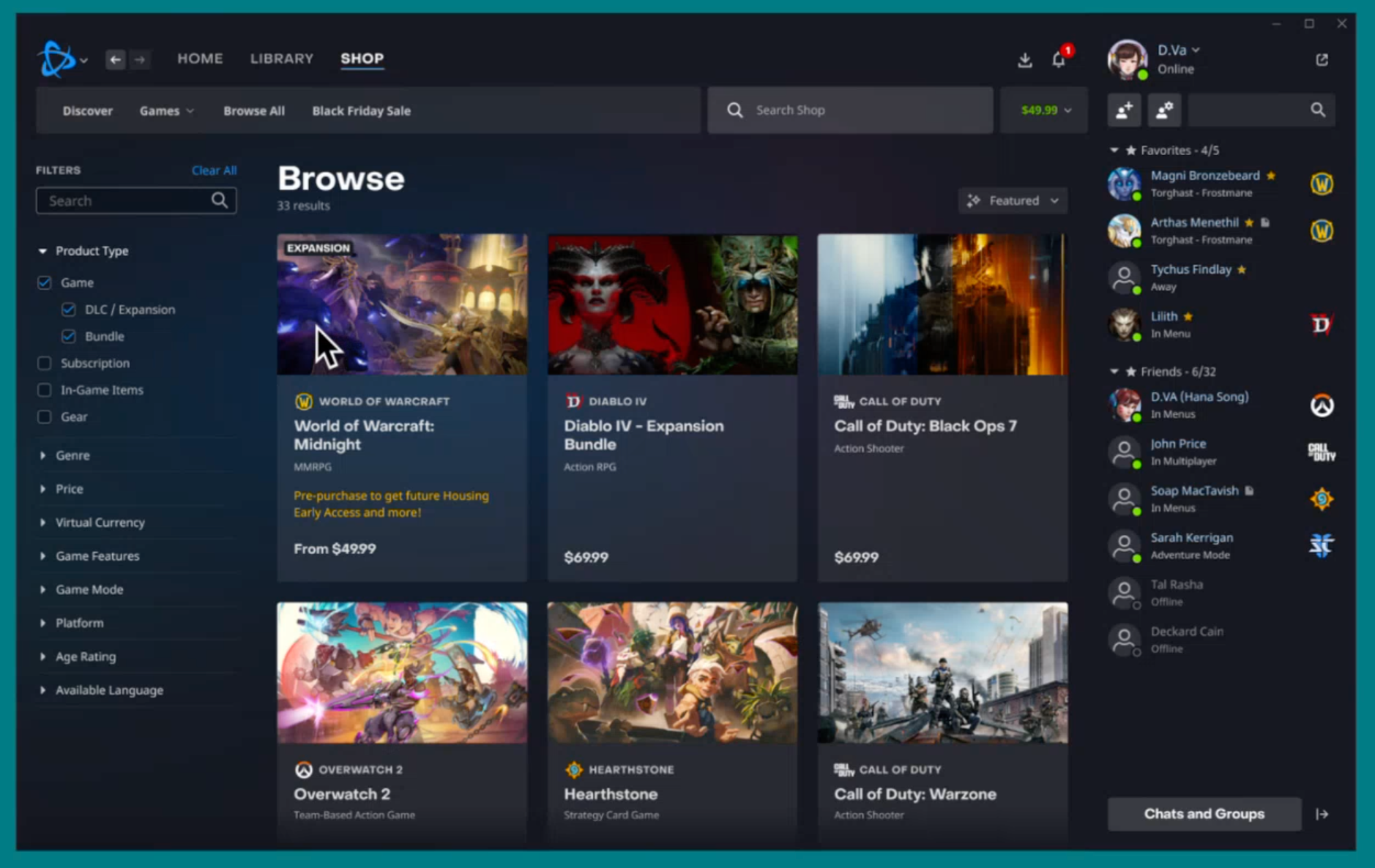Click the Hearthstone card artwork thumbnail
This screenshot has width=1375, height=868.
[x=672, y=673]
